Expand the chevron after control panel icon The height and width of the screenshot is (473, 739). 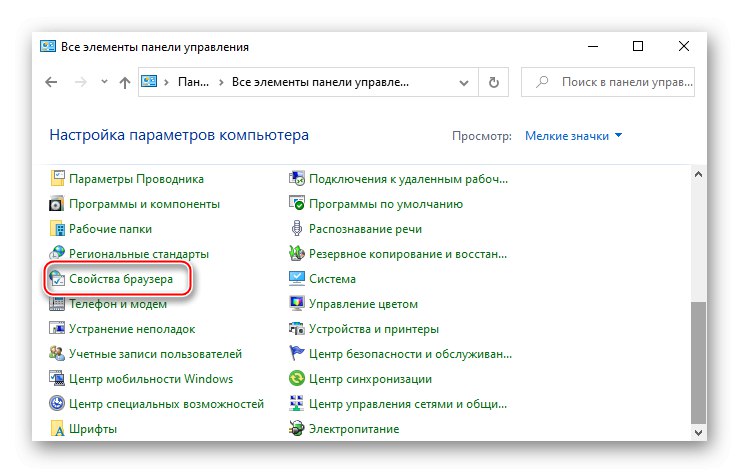[166, 82]
